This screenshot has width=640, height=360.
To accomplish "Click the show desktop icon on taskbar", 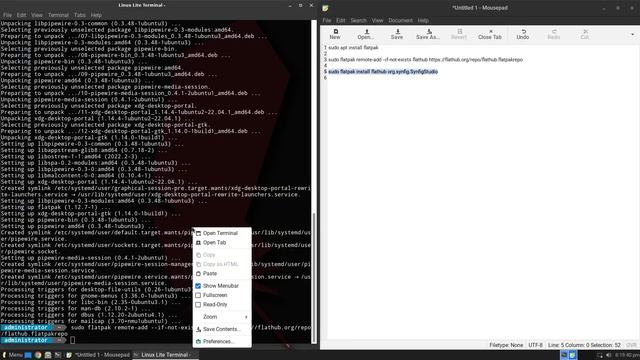I will pos(28,355).
